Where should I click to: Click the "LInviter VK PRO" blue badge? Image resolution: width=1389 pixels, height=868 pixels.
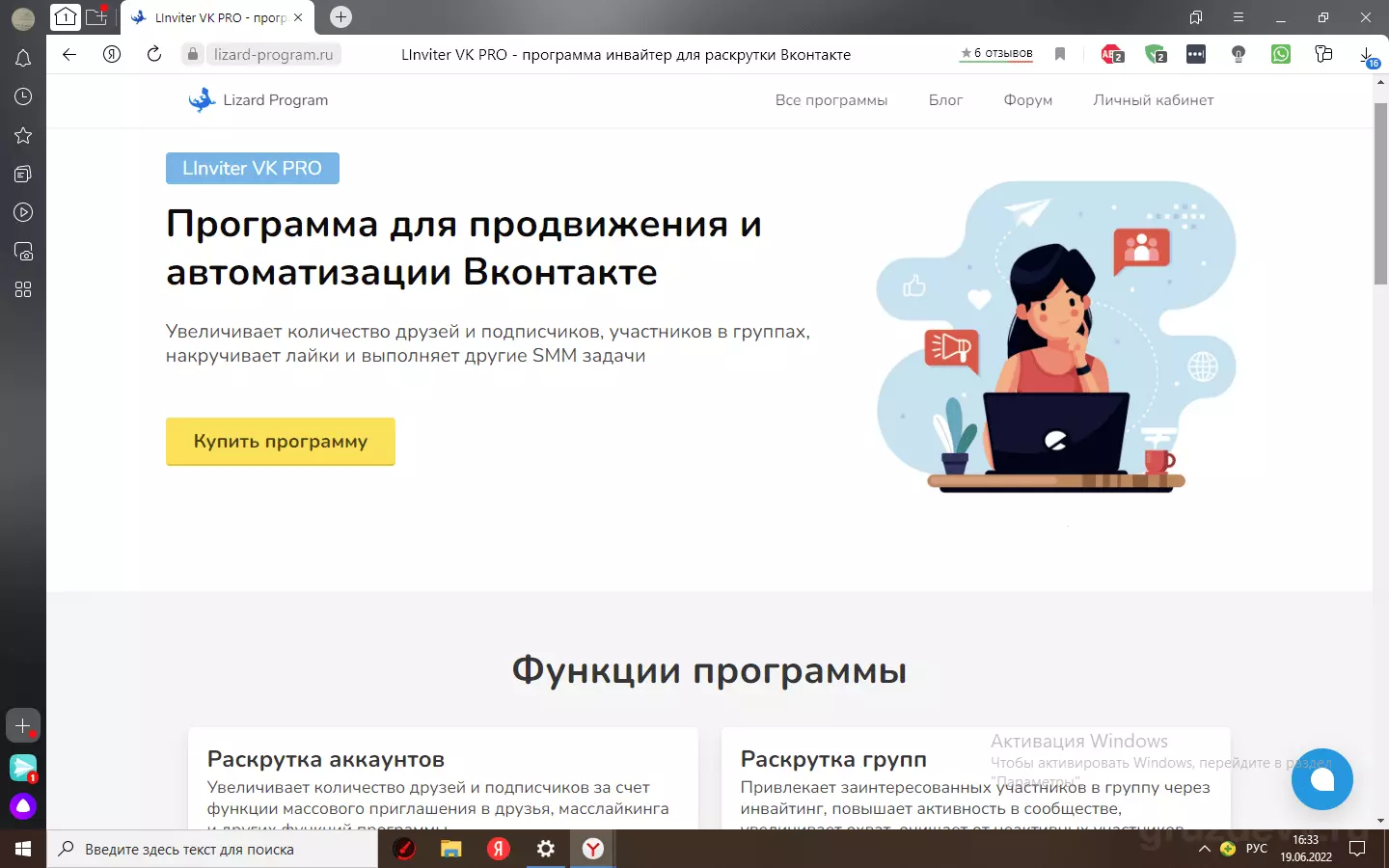[x=253, y=168]
